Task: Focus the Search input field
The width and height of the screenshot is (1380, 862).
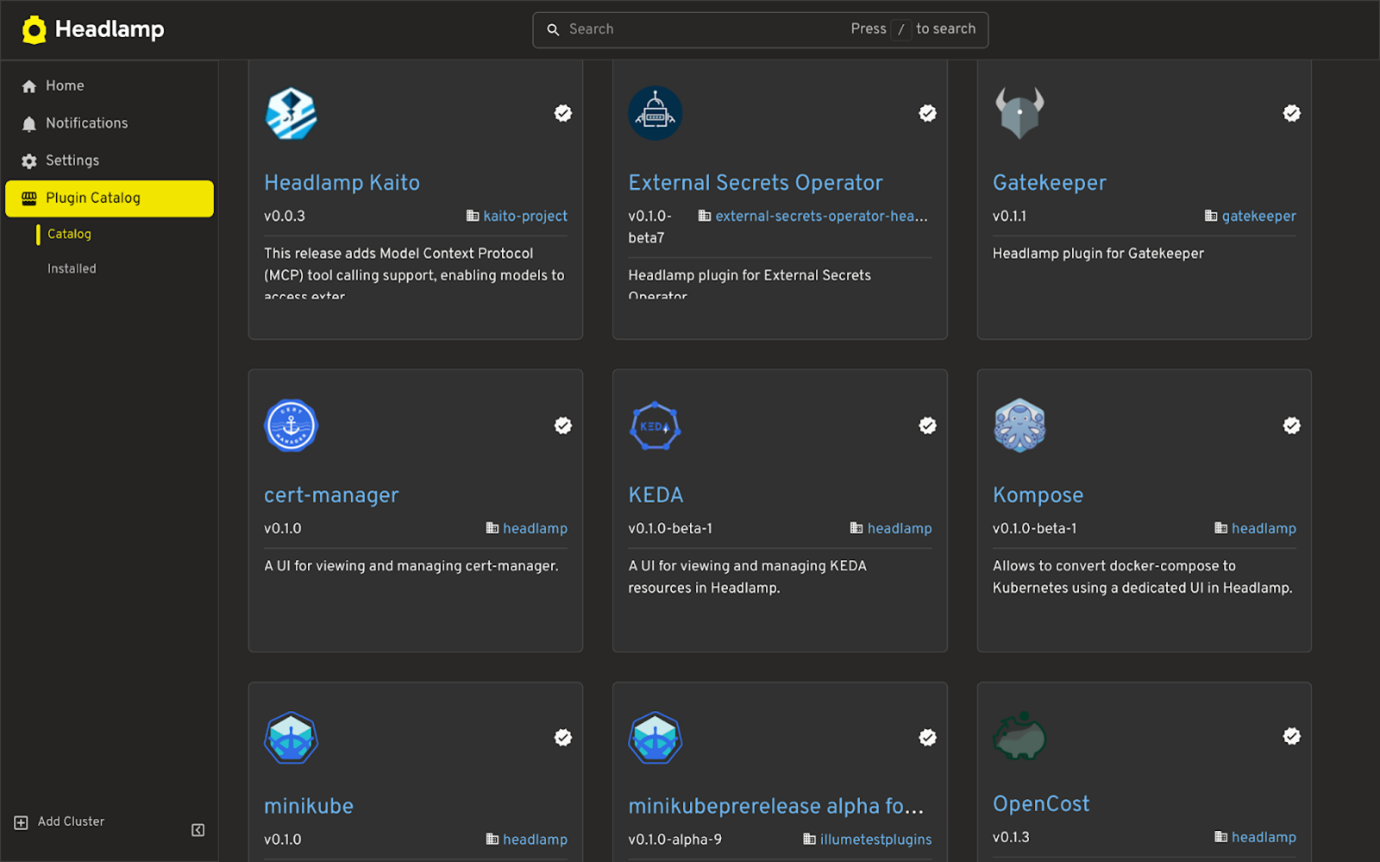Action: tap(760, 30)
